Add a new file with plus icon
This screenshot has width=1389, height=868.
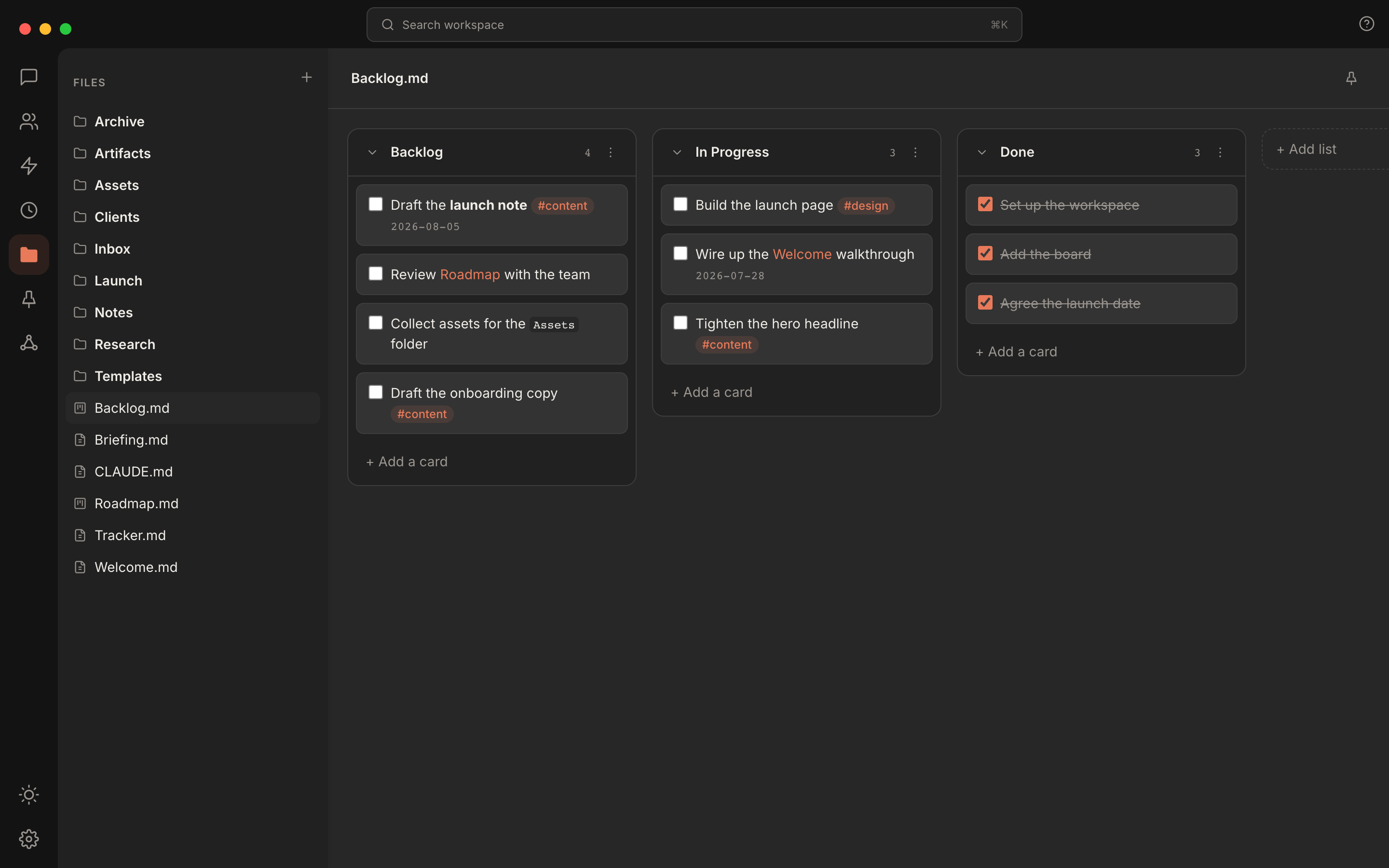click(307, 77)
